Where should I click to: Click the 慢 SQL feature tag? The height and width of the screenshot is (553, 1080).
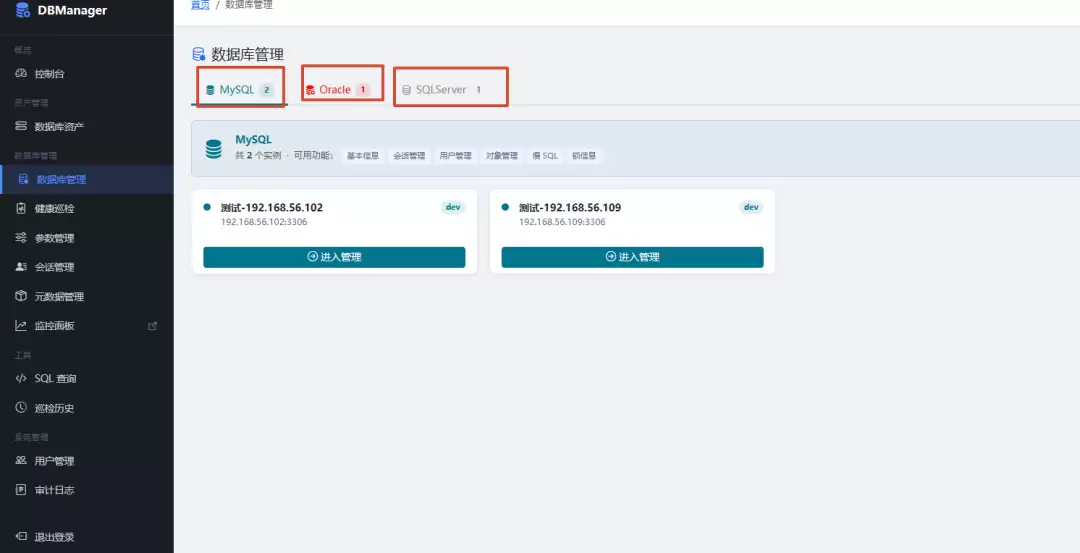(545, 156)
